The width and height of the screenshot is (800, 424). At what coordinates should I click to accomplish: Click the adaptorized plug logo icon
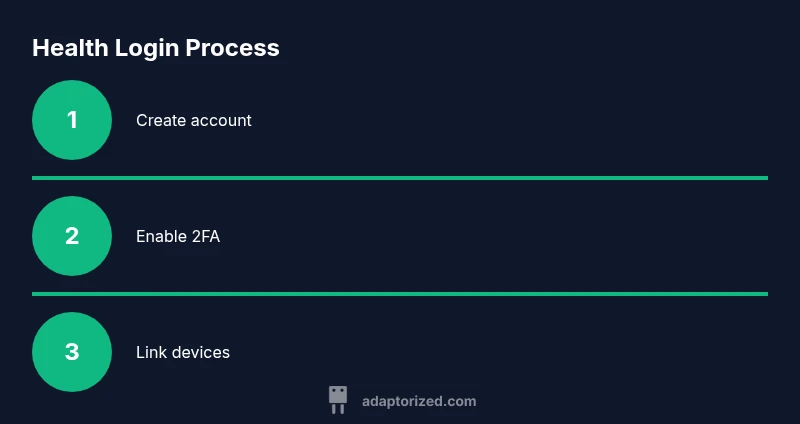pyautogui.click(x=338, y=400)
